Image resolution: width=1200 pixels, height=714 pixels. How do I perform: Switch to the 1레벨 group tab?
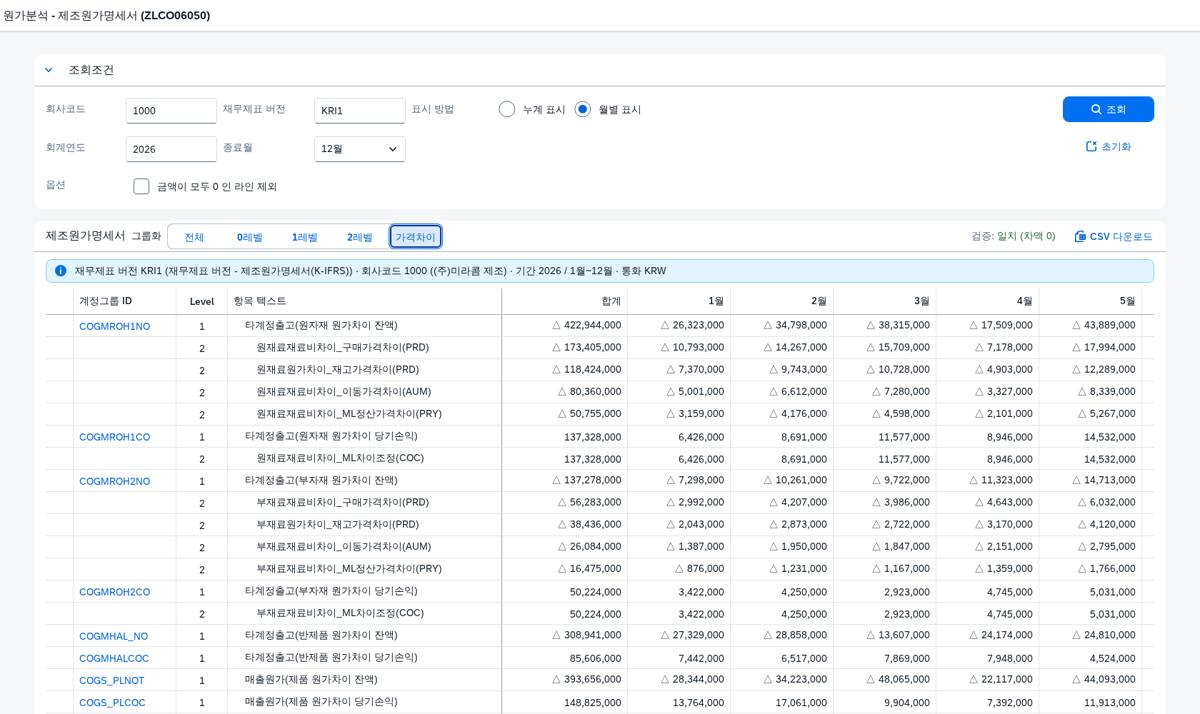coord(305,237)
